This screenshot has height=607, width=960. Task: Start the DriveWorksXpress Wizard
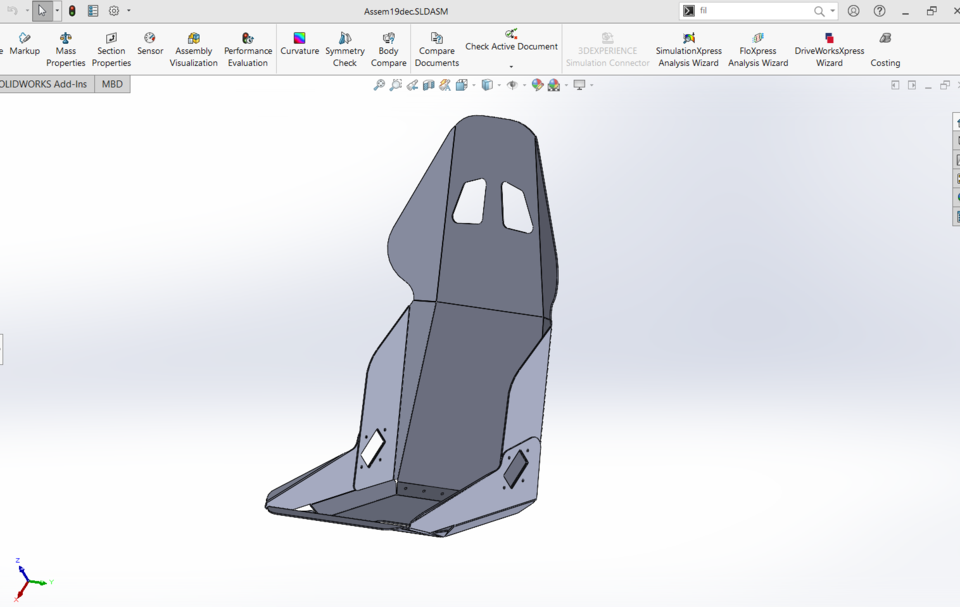(x=829, y=48)
